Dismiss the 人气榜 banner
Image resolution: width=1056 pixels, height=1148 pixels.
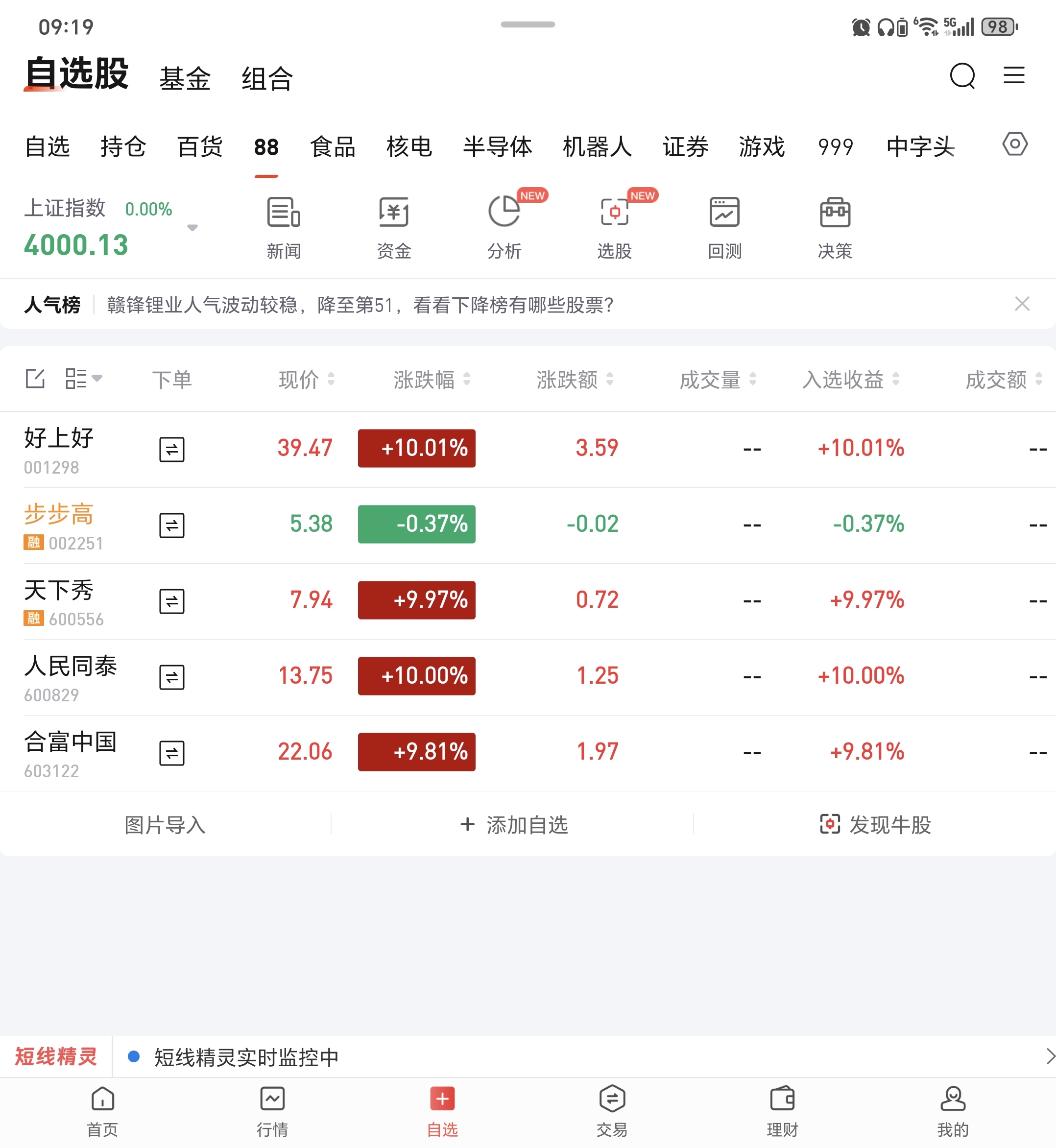[x=1022, y=304]
